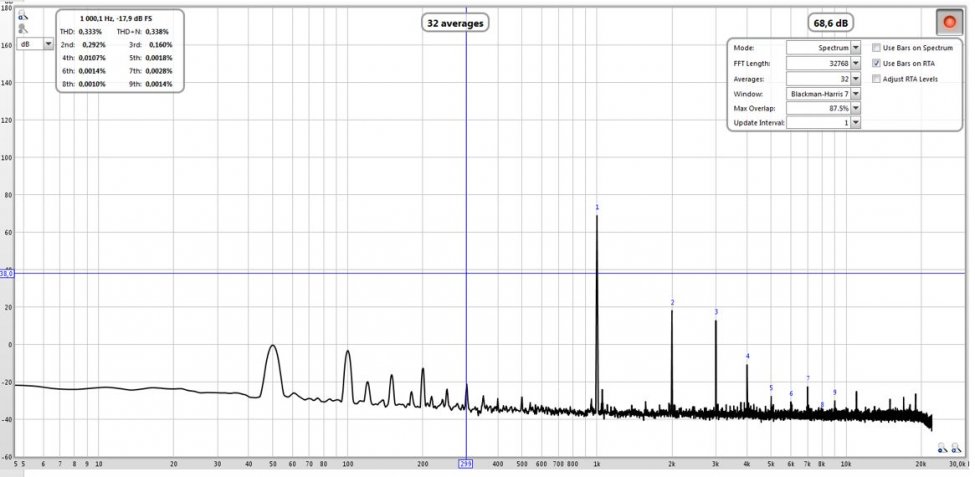Screen dimensions: 975x477
Task: Click the harmonic marker labeled 1
Action: [x=597, y=207]
